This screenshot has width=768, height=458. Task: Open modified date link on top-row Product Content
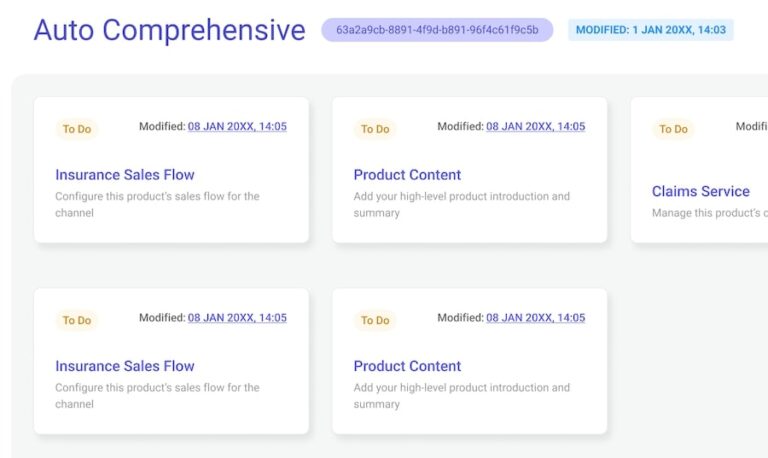tap(535, 127)
